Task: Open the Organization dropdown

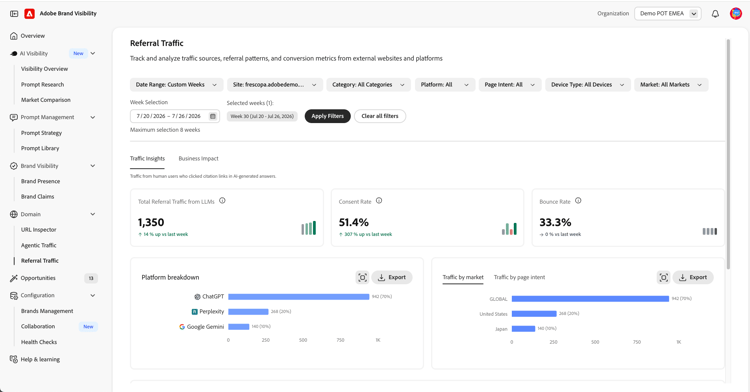Action: [668, 14]
